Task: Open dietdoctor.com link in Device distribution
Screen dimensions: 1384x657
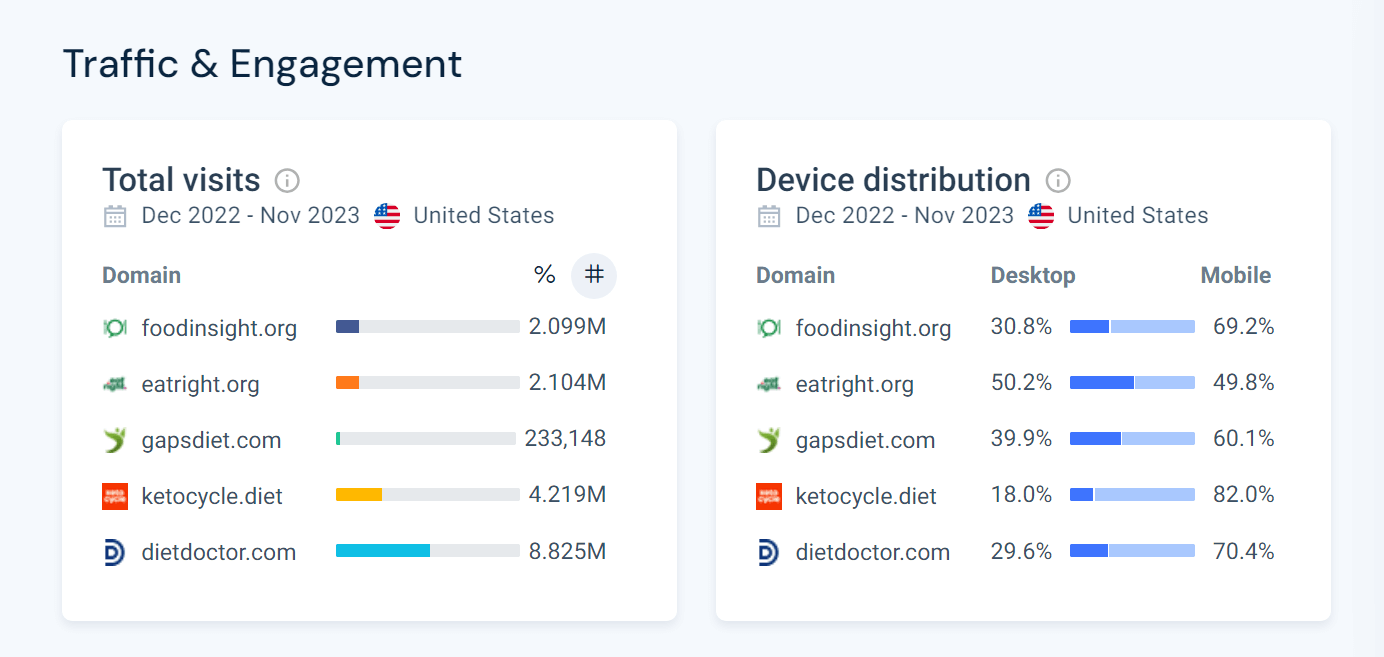Action: [x=873, y=552]
